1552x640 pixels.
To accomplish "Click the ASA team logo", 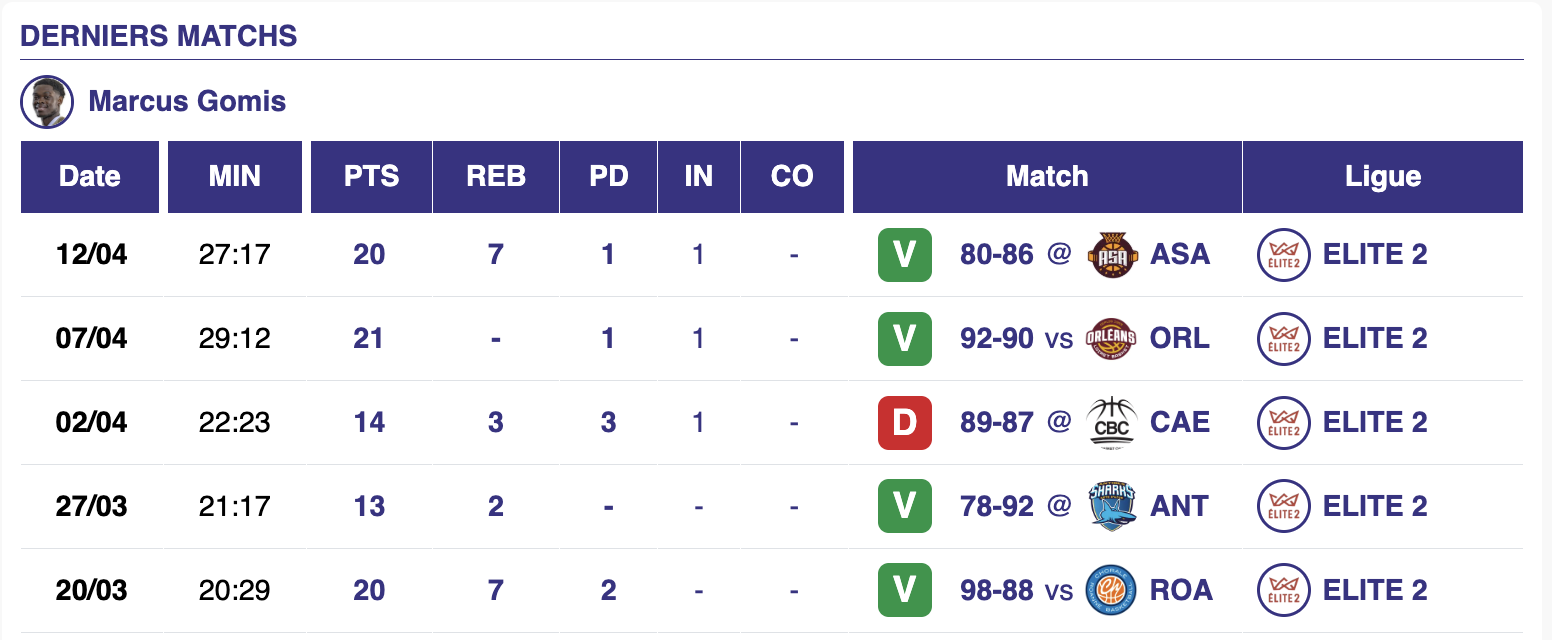I will click(x=1109, y=254).
